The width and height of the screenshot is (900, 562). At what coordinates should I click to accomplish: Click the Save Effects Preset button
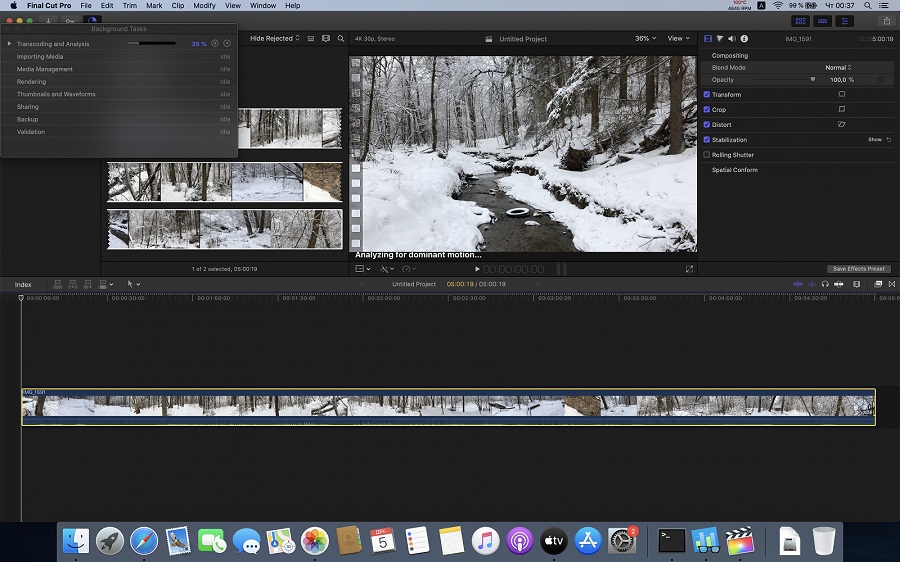pyautogui.click(x=858, y=269)
